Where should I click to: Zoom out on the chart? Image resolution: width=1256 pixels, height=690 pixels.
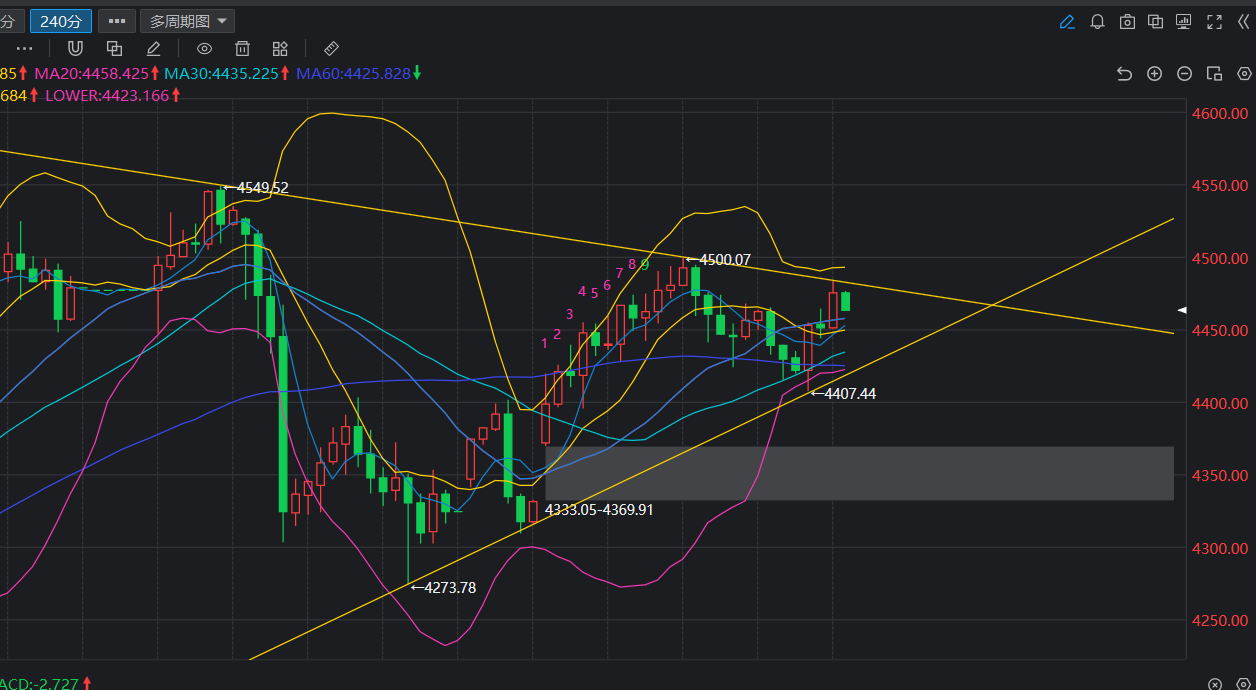coord(1184,73)
